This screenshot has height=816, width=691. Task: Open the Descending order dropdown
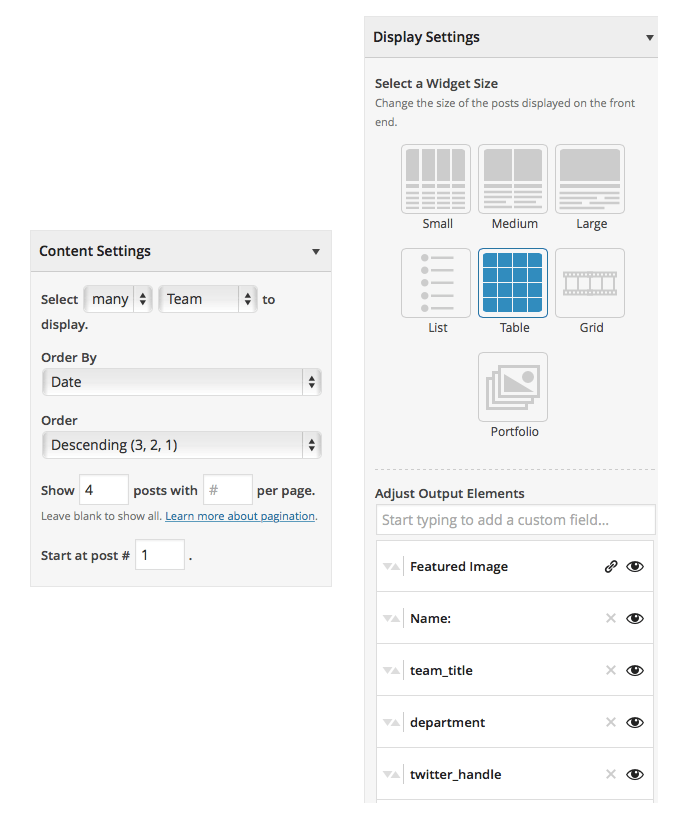point(182,445)
